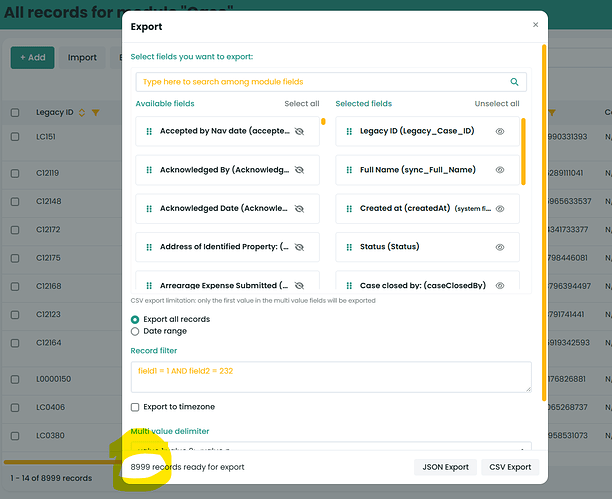Grab drag handle of Accepted by Nav date field
612x499 pixels.
[x=149, y=131]
